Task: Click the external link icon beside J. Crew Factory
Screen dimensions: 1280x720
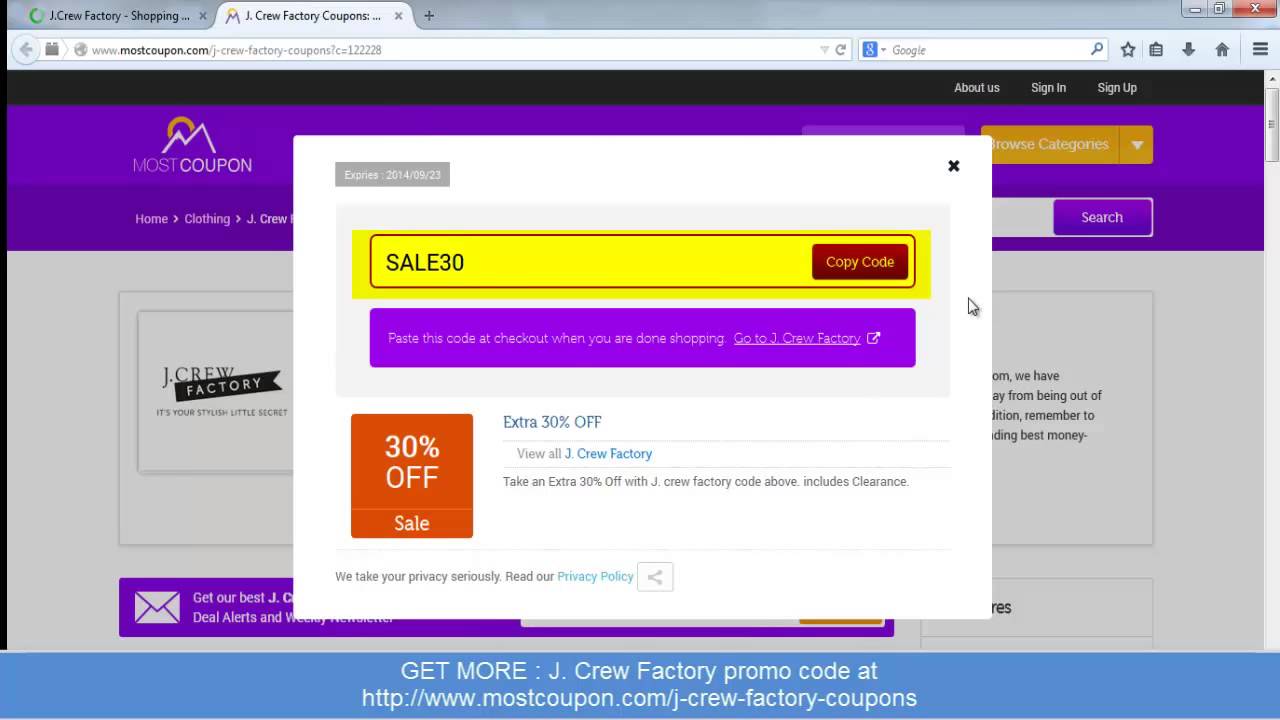Action: (873, 338)
